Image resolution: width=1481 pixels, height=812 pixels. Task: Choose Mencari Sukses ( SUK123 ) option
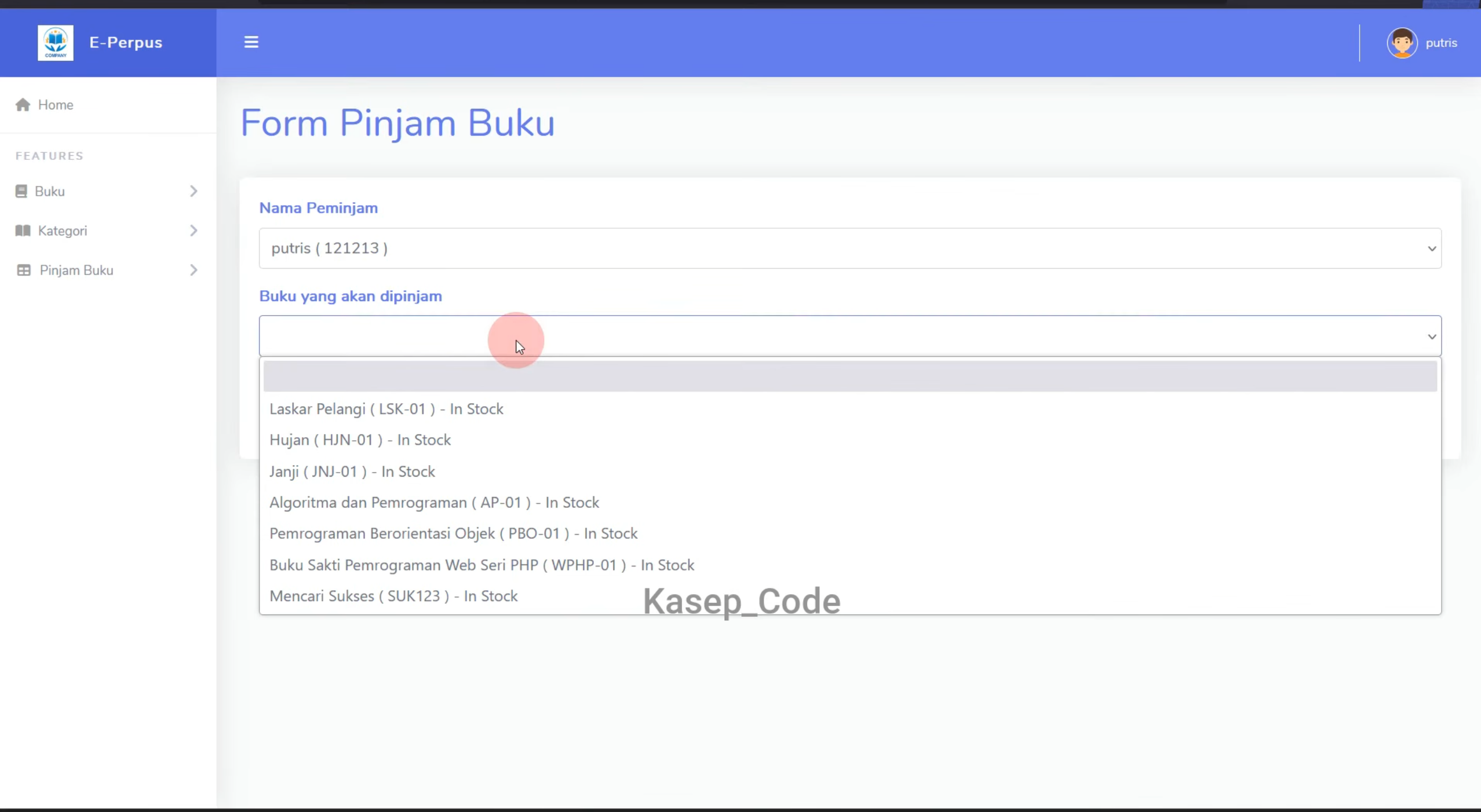point(850,596)
